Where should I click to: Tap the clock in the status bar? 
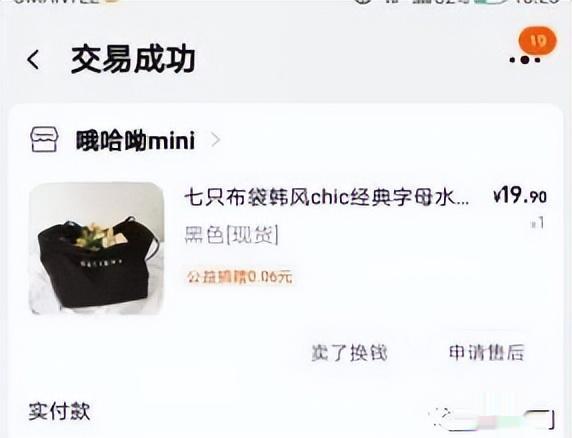536,1
